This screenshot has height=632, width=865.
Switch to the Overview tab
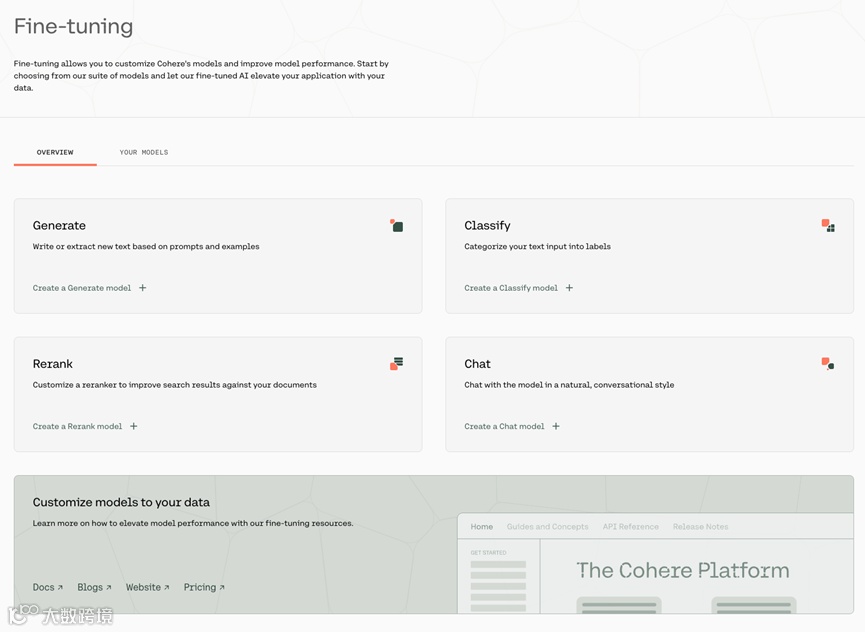[x=55, y=153]
